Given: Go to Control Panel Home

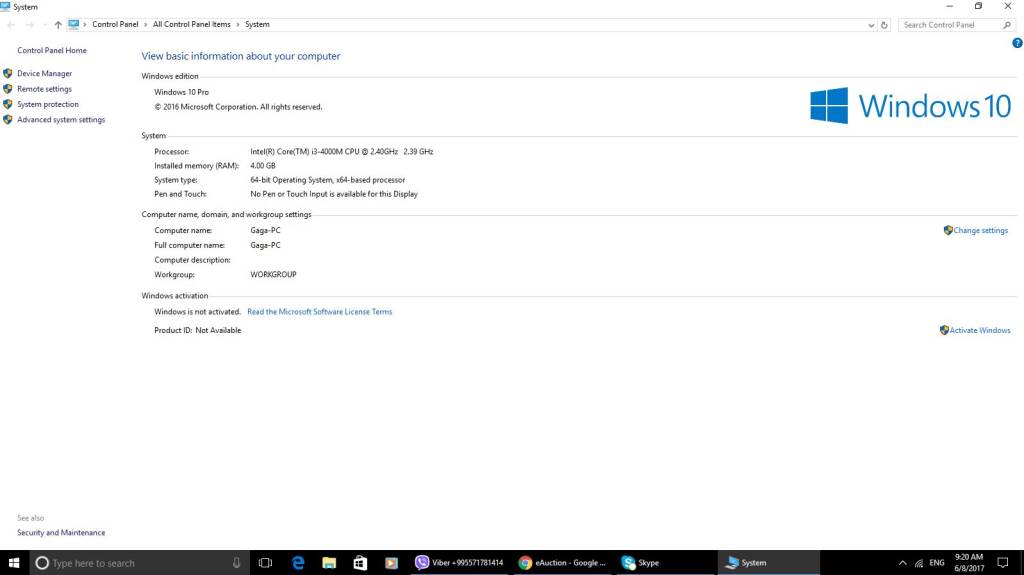Looking at the screenshot, I should (52, 50).
